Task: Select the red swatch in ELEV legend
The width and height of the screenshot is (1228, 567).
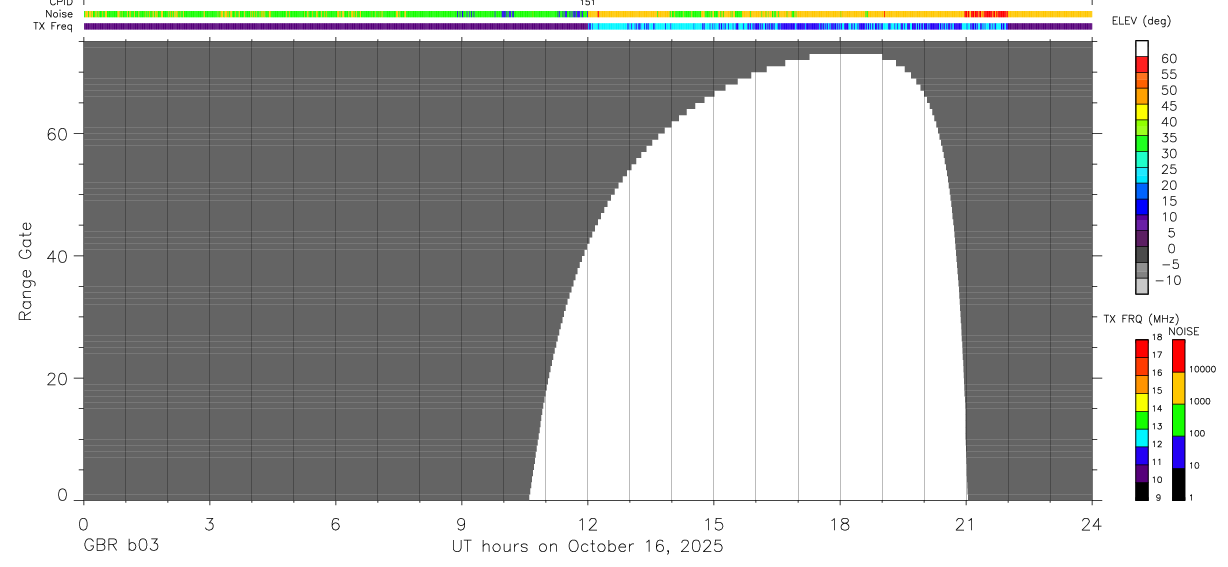Action: click(1142, 63)
